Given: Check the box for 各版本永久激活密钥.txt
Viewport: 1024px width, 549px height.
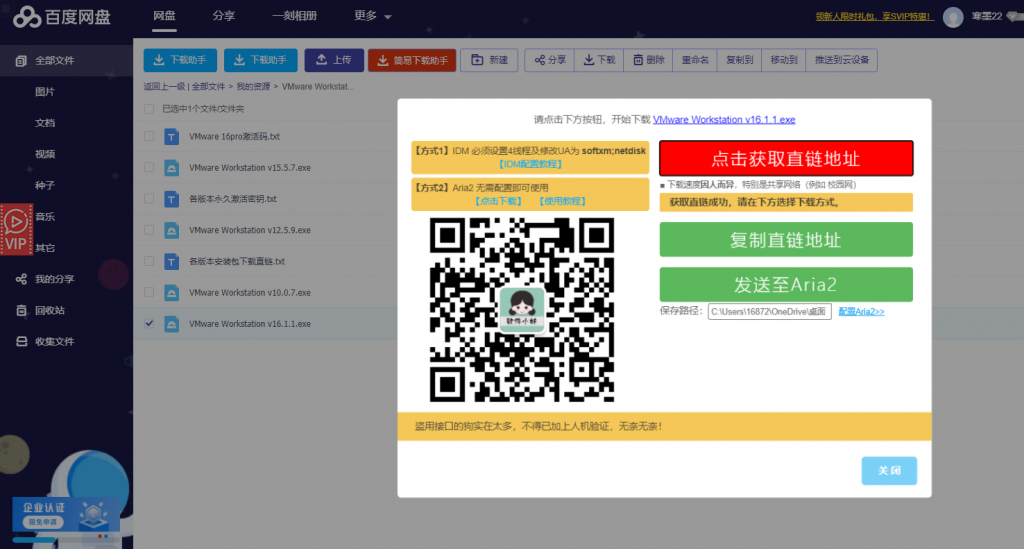Looking at the screenshot, I should tap(149, 199).
